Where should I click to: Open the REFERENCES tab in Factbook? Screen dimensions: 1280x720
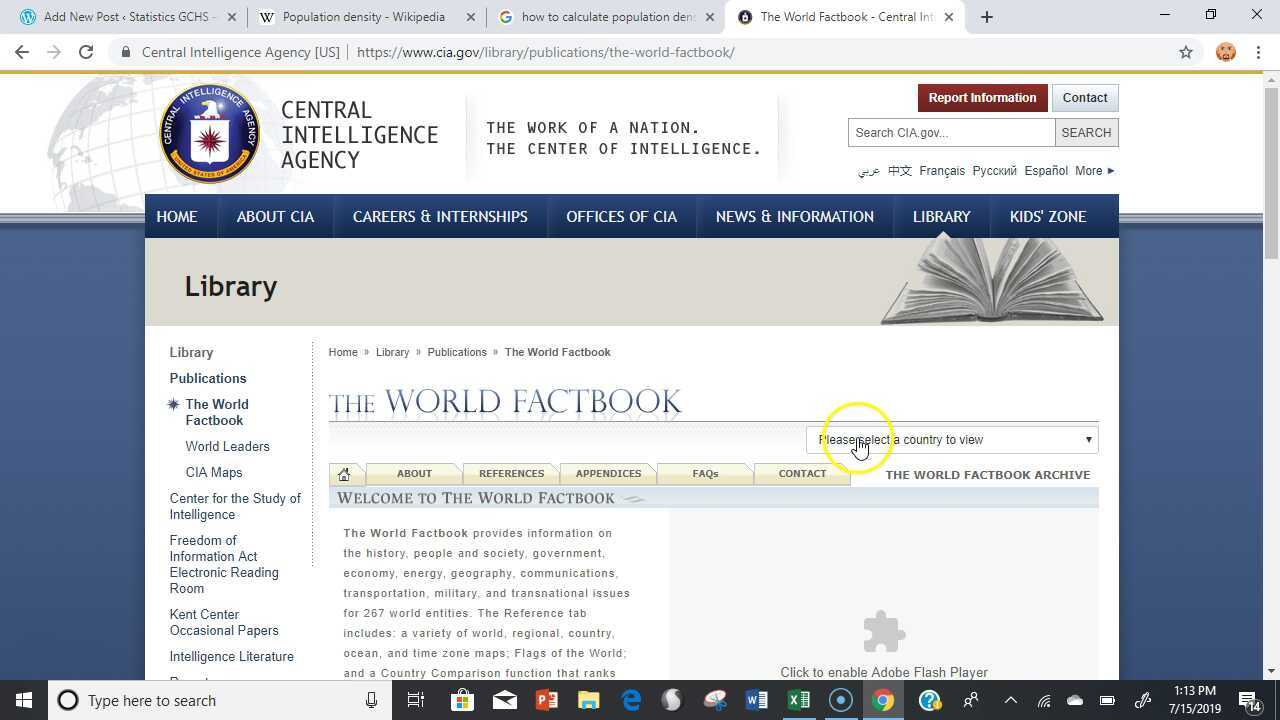pyautogui.click(x=511, y=474)
